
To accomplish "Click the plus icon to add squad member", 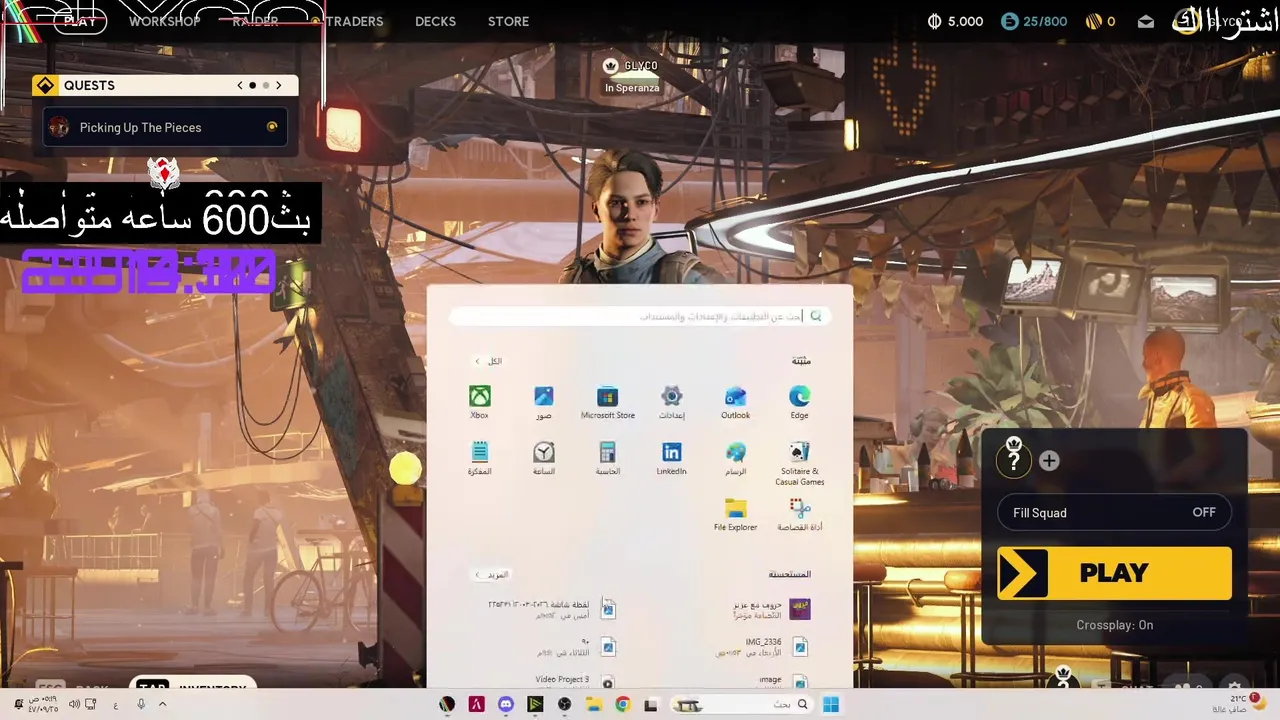I will pos(1049,461).
